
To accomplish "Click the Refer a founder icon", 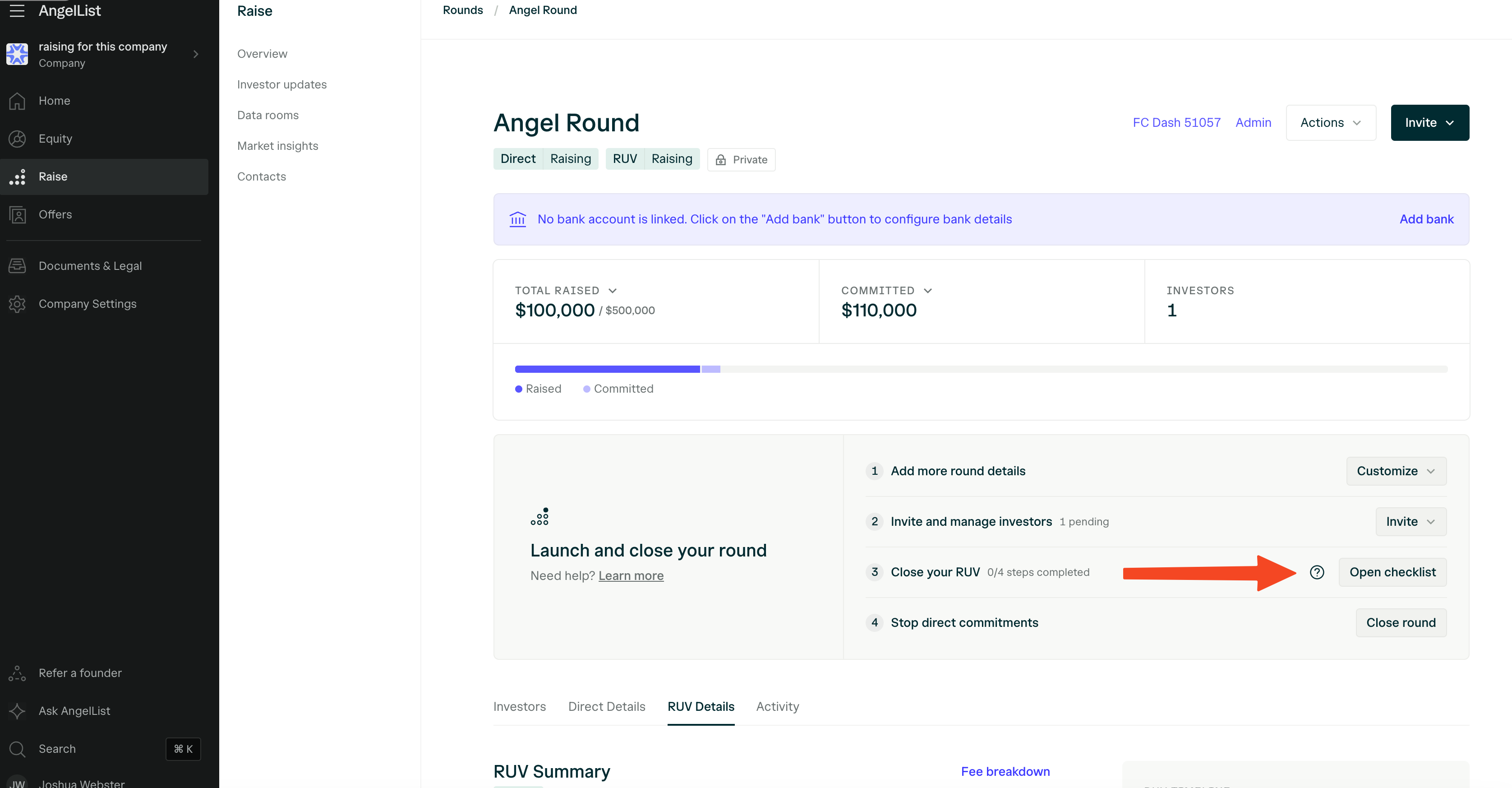I will [x=17, y=673].
